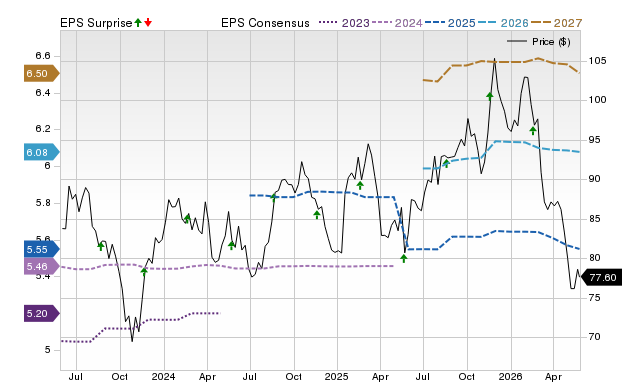The height and width of the screenshot is (382, 640).
Task: Click the 70 price axis label
Action: pyautogui.click(x=594, y=337)
